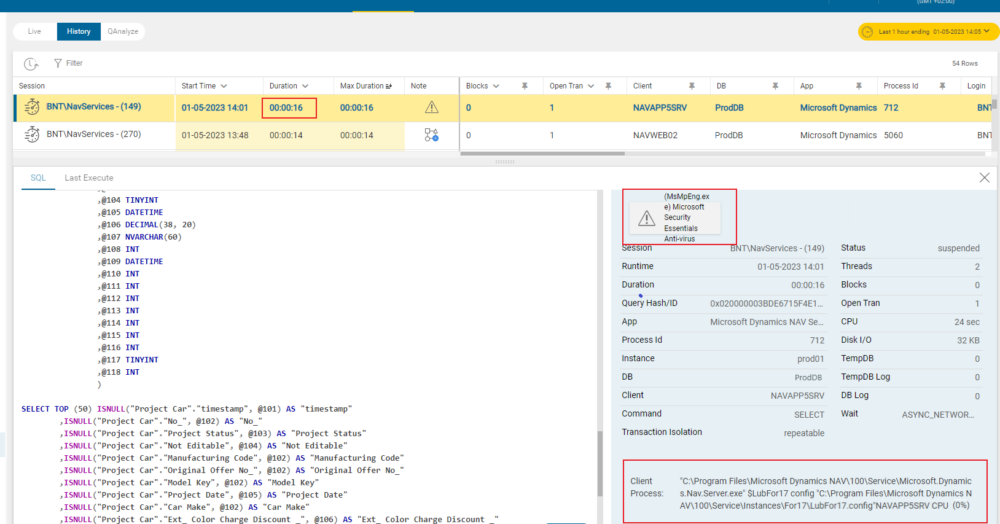The width and height of the screenshot is (1000, 524).
Task: Click the @107 NVARCHAR(60) parameter line
Action: [140, 237]
